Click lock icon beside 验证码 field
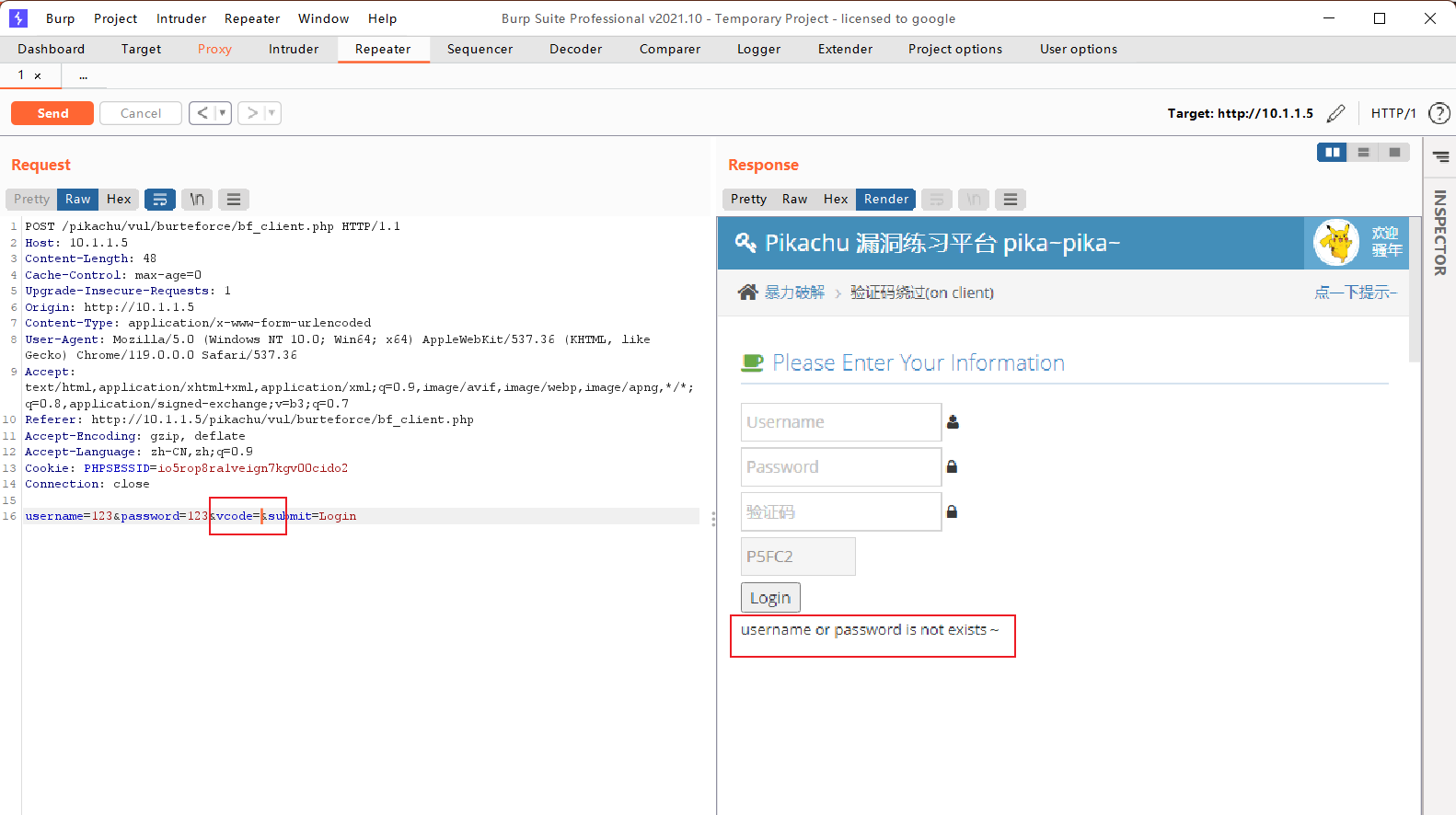Image resolution: width=1456 pixels, height=815 pixels. (x=952, y=511)
